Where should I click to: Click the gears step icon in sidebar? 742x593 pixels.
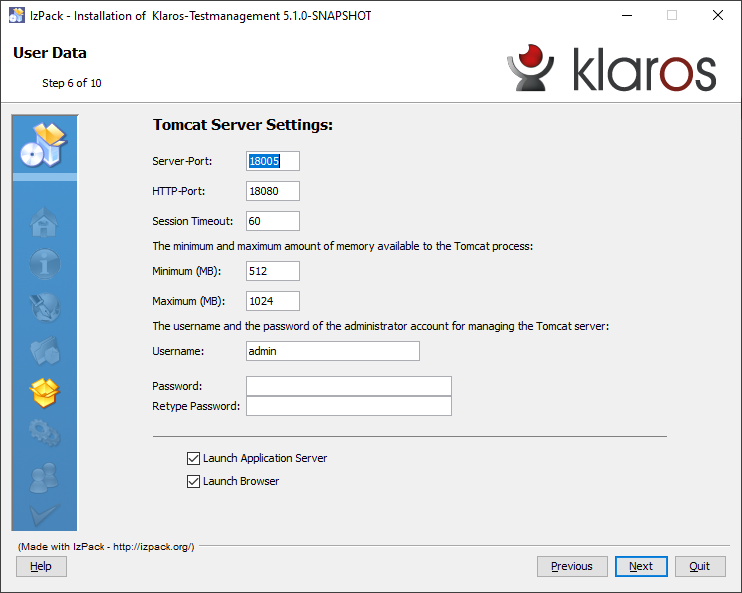45,435
